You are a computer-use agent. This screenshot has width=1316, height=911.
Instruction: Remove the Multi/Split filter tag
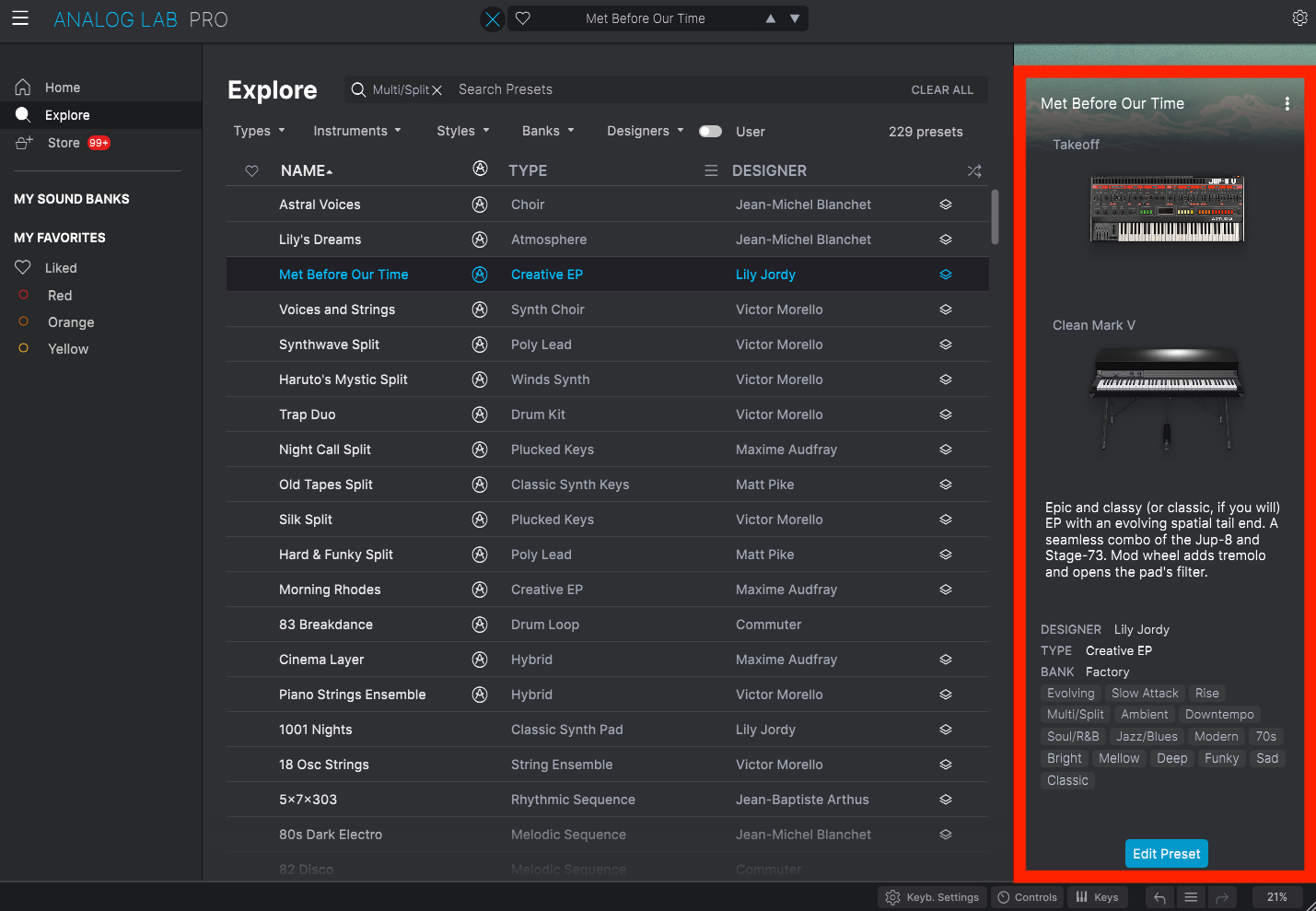(437, 90)
